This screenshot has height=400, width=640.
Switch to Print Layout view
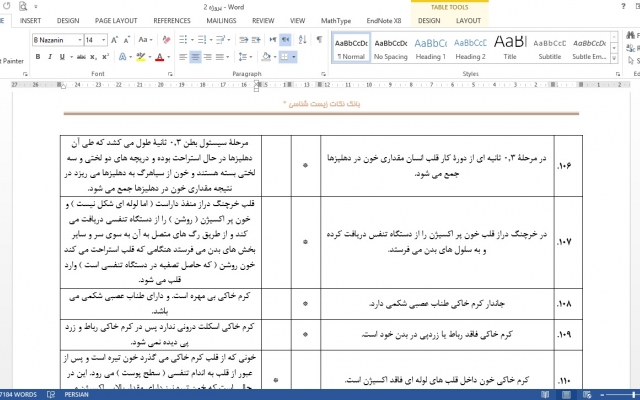pos(566,395)
